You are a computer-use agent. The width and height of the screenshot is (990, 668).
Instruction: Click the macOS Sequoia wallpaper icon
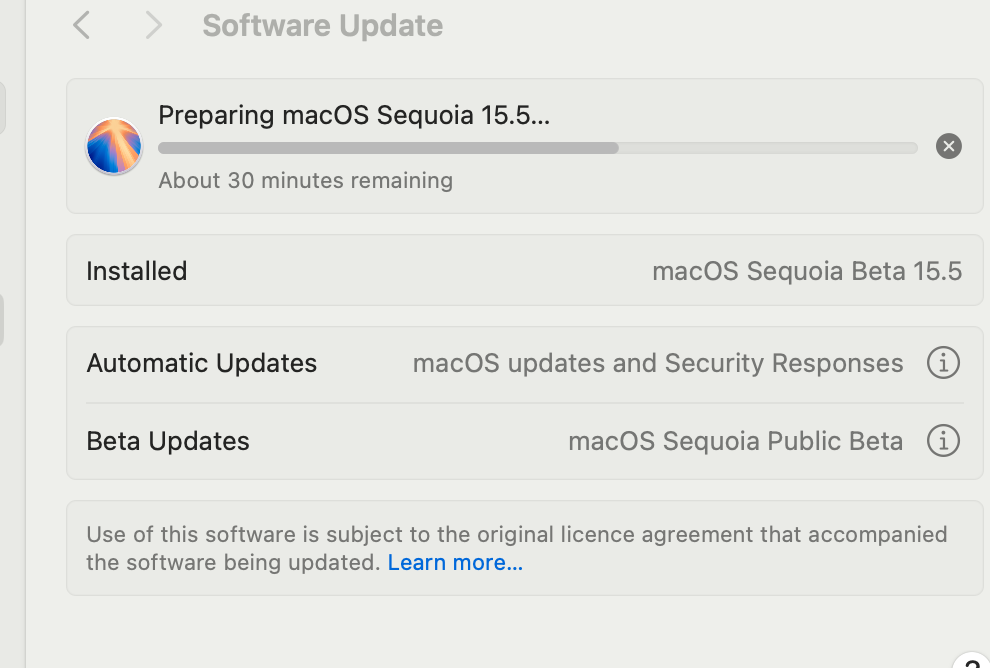point(114,146)
